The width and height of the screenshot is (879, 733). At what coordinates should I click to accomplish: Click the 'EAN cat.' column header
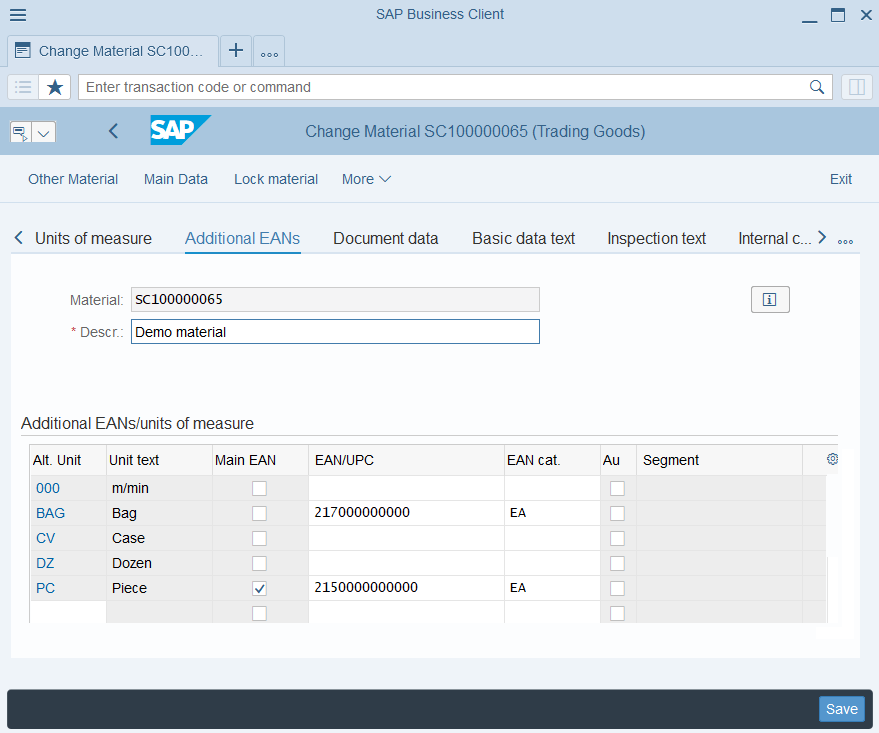coord(552,460)
